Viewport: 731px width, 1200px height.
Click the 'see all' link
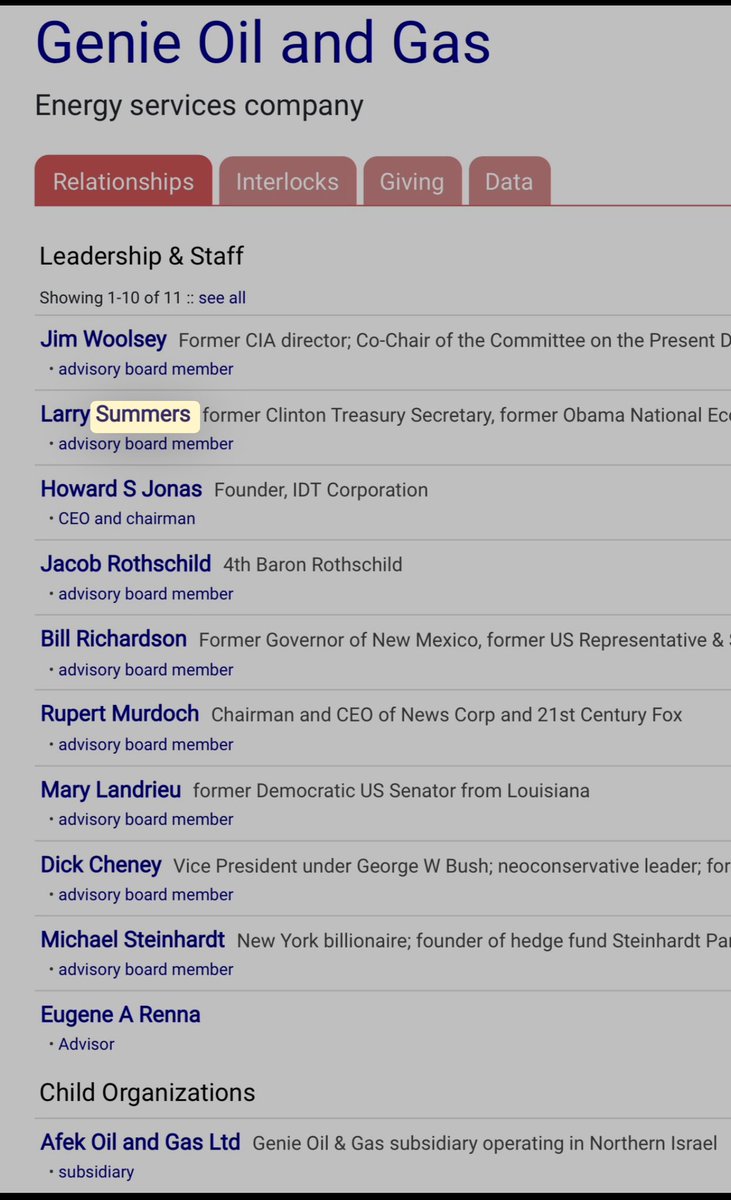222,298
